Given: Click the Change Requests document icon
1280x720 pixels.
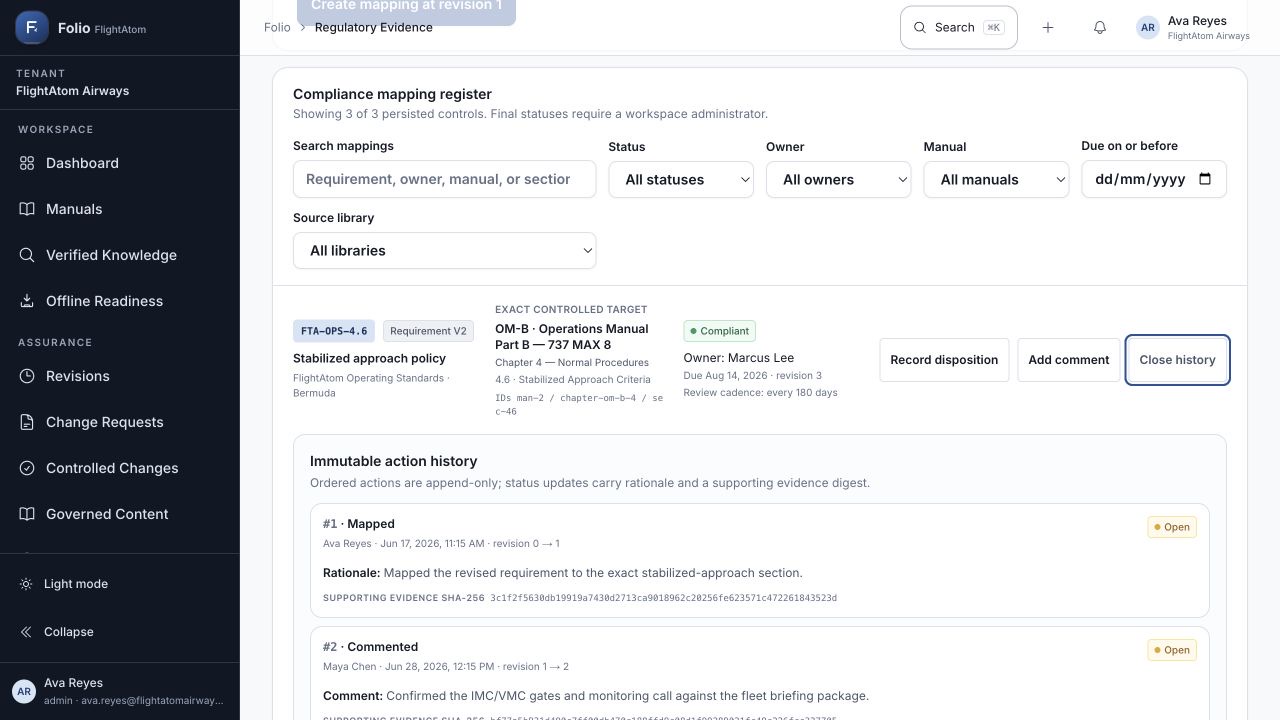Looking at the screenshot, I should (x=27, y=422).
